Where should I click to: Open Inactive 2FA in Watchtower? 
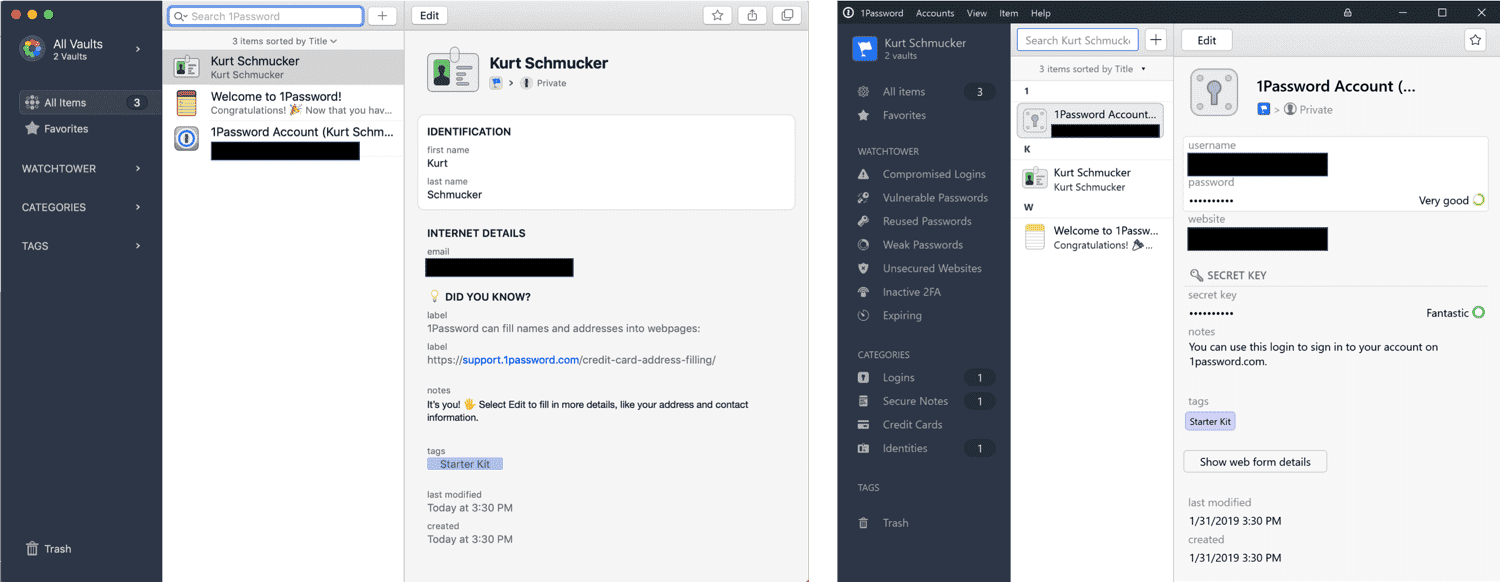point(899,292)
